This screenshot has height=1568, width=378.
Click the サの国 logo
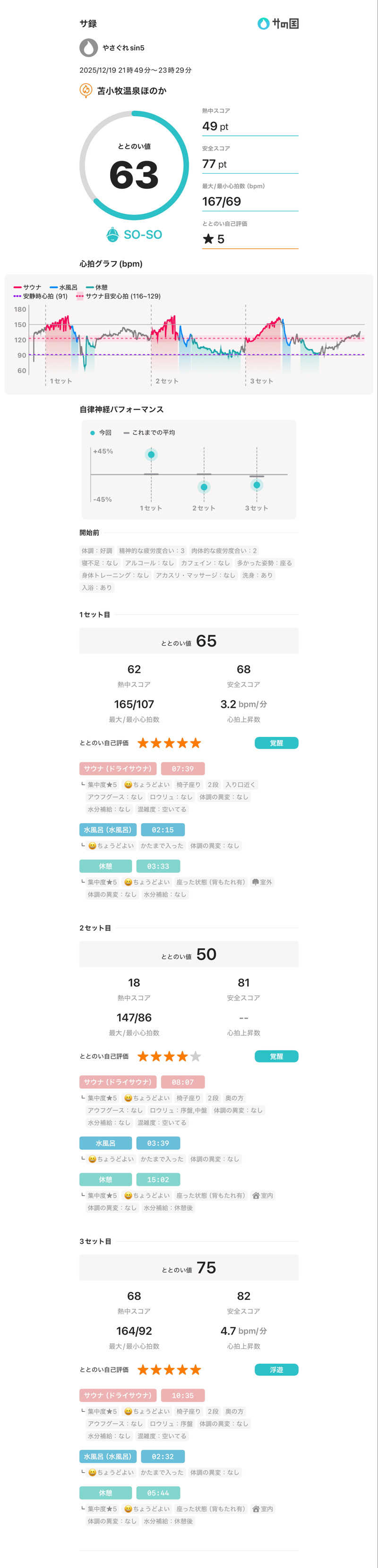[277, 24]
